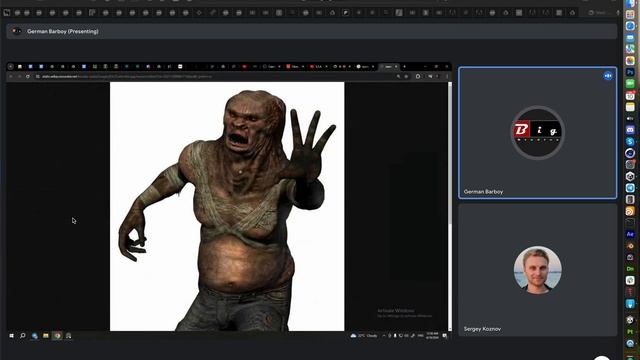Open Photos from the macOS dock
This screenshot has width=640, height=360.
pyautogui.click(x=630, y=60)
